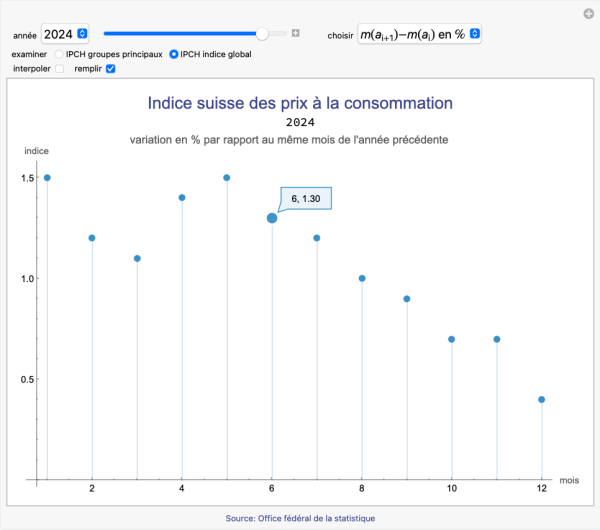
Task: Click the data point for month 3
Action: click(137, 258)
